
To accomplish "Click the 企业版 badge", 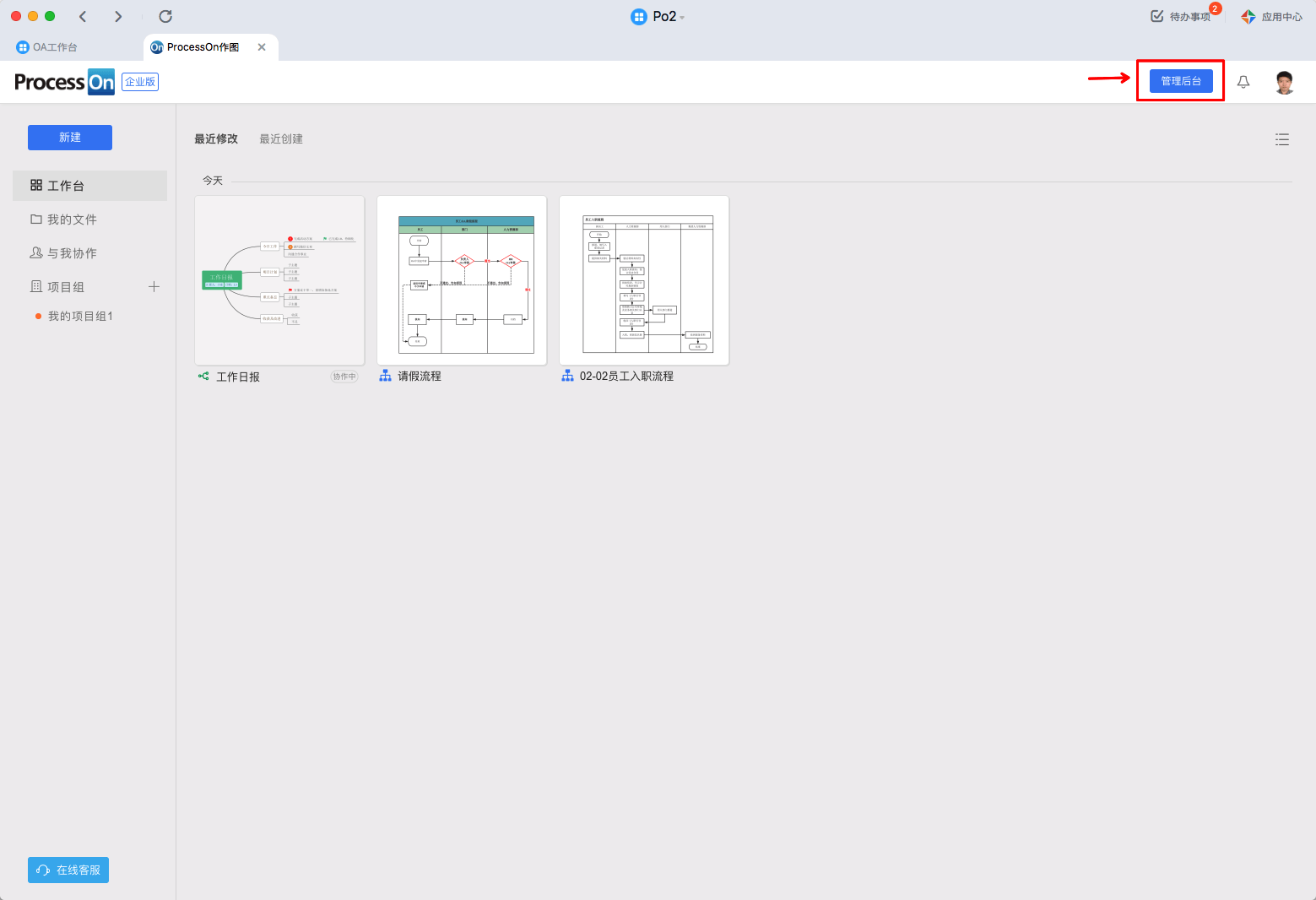I will pos(140,82).
